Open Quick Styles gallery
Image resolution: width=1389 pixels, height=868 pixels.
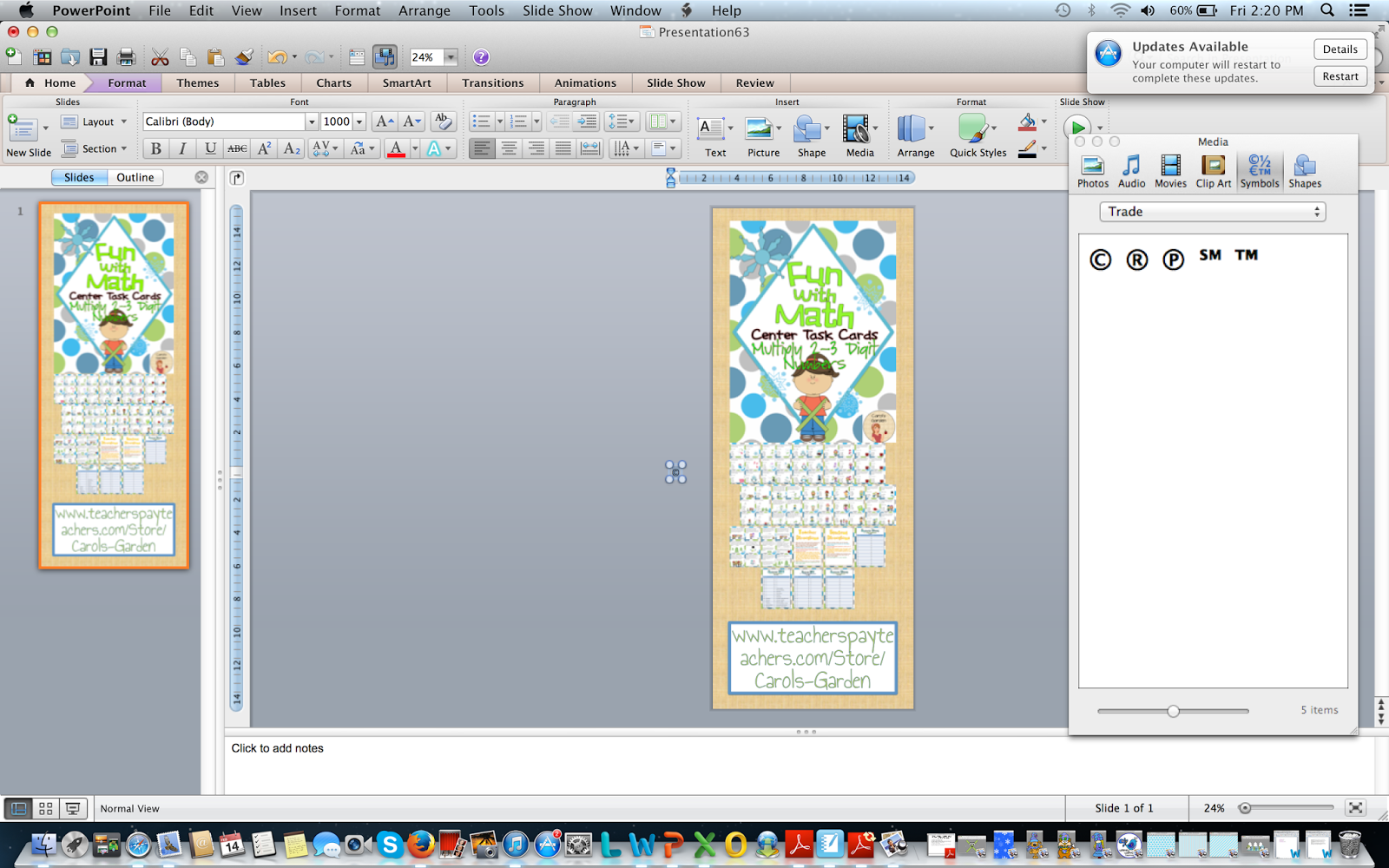click(978, 136)
